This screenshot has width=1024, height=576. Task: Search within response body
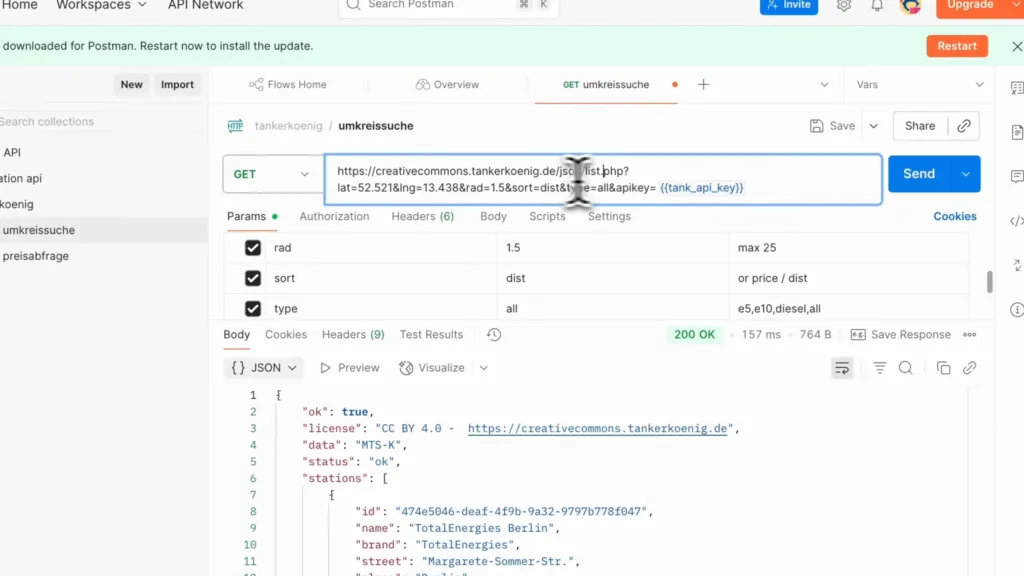pos(906,368)
